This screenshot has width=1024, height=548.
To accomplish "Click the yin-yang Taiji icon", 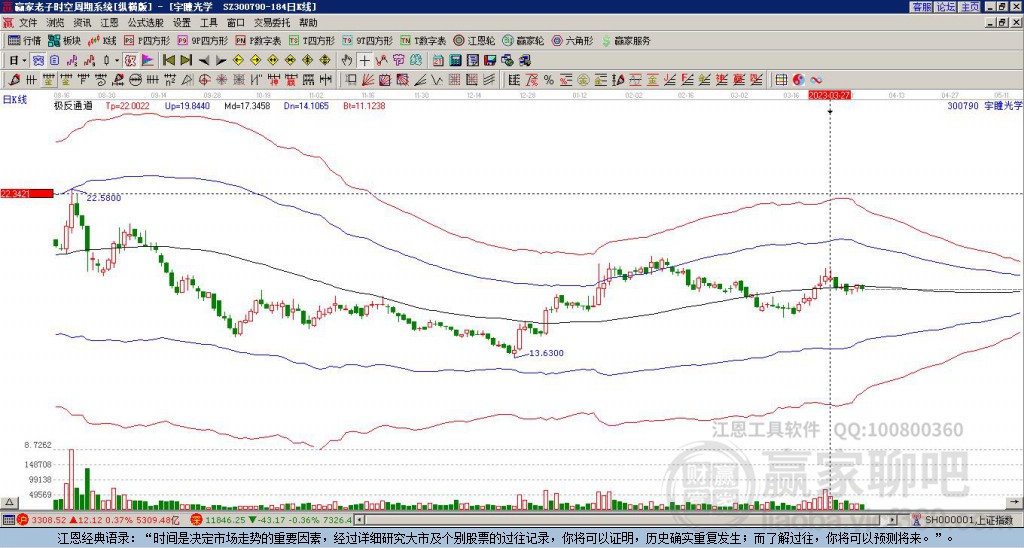I will click(798, 80).
